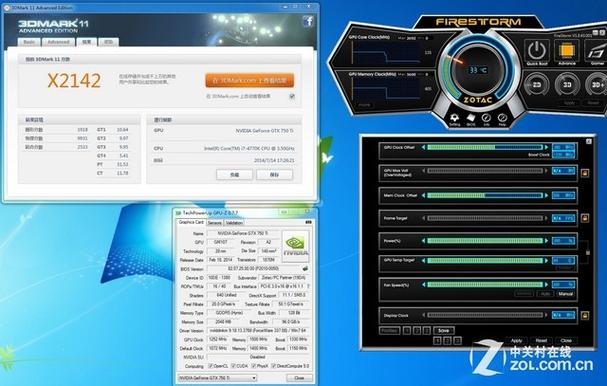Viewport: 607px width, 386px height.
Task: Decrease Fan Speed(%) with left arrow
Action: [x=423, y=285]
